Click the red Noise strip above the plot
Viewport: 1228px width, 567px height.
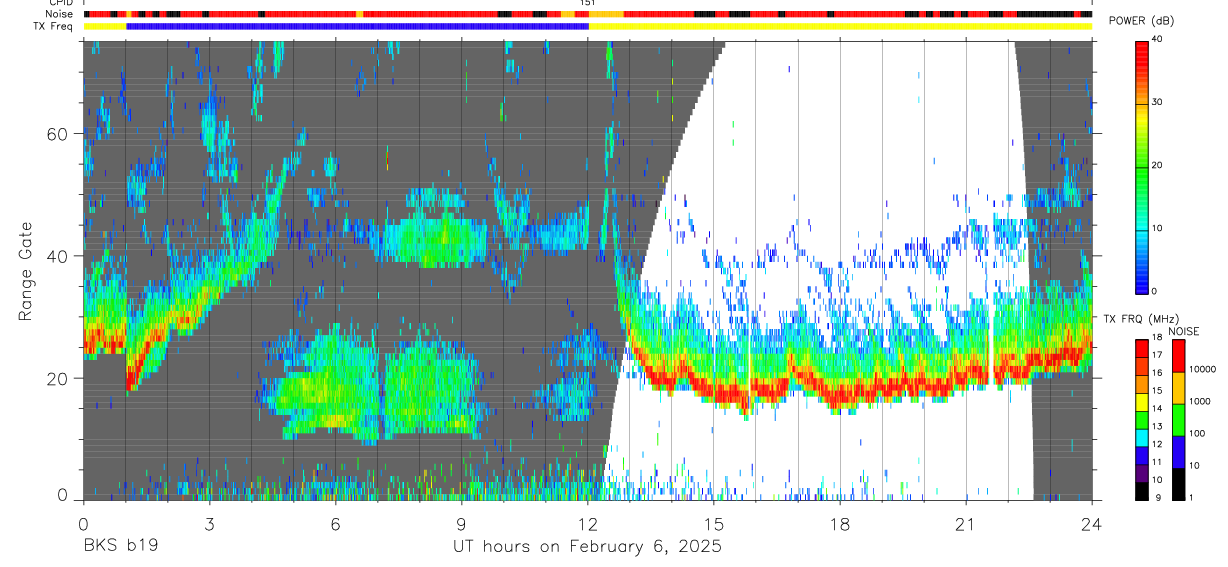[x=587, y=14]
